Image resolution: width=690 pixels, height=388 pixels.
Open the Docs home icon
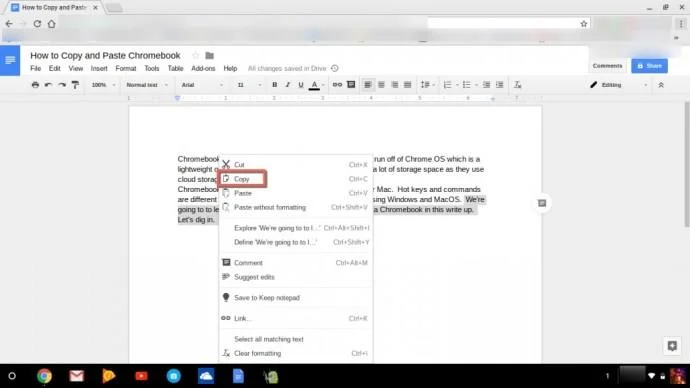[x=10, y=60]
